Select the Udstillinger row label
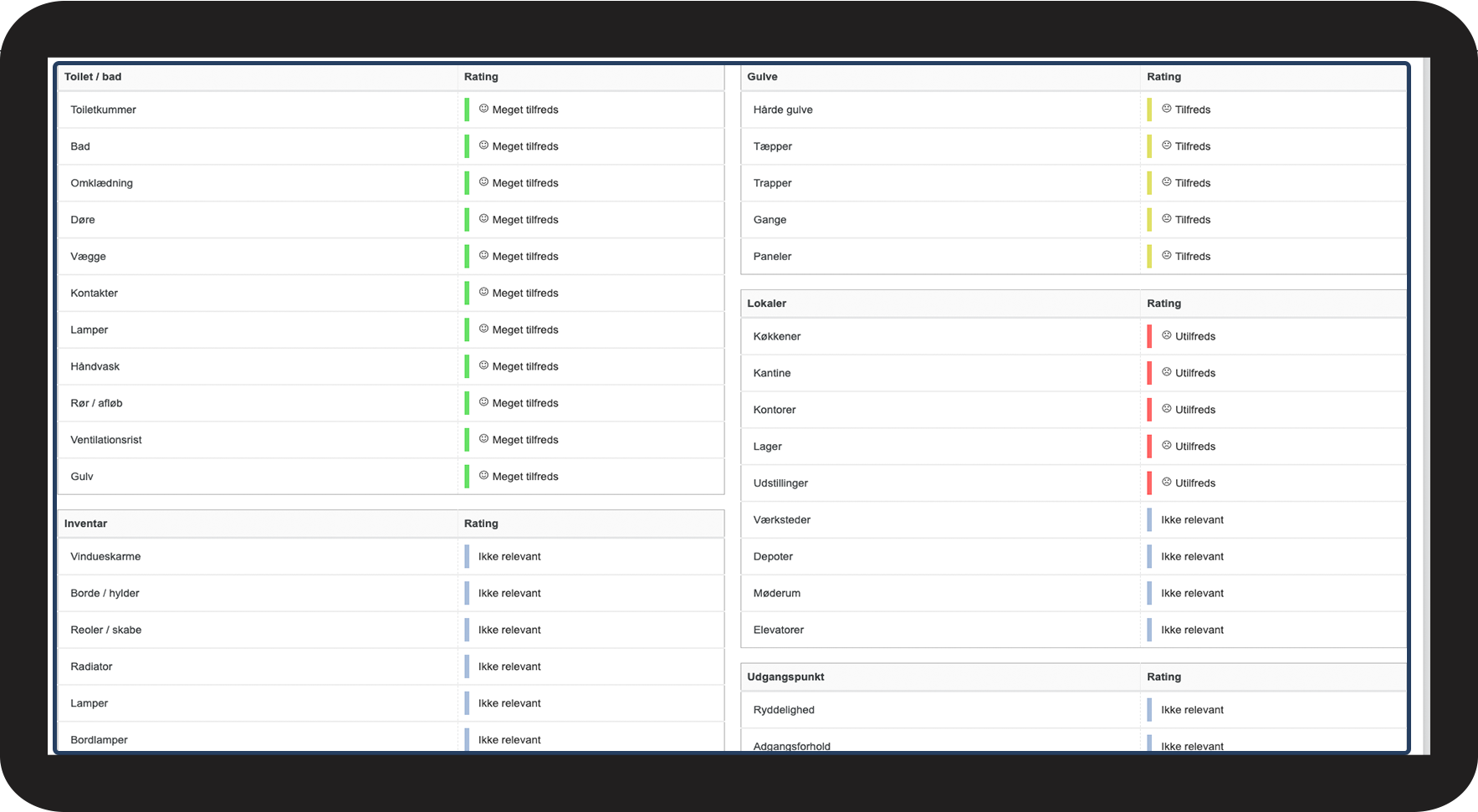Image resolution: width=1478 pixels, height=812 pixels. (x=780, y=483)
